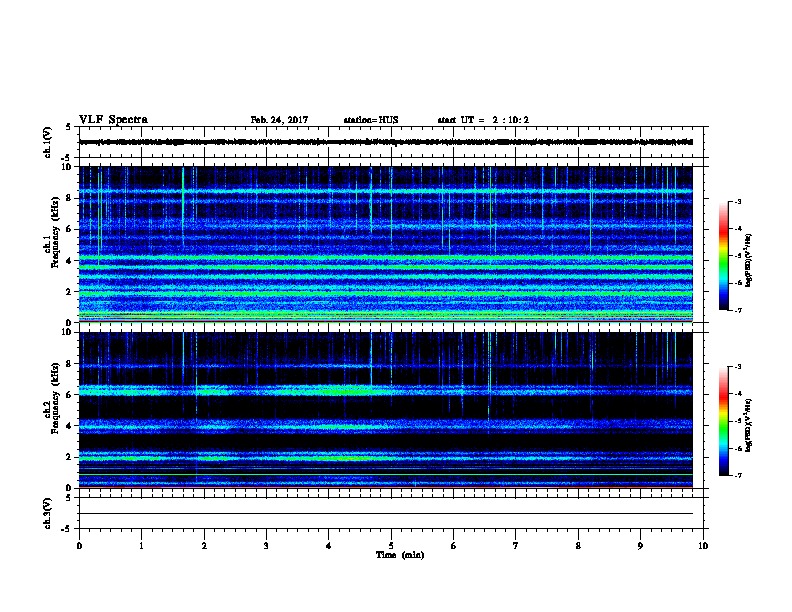Click the time axis tick label "1"
Image resolution: width=792 pixels, height=612 pixels.
[x=141, y=546]
